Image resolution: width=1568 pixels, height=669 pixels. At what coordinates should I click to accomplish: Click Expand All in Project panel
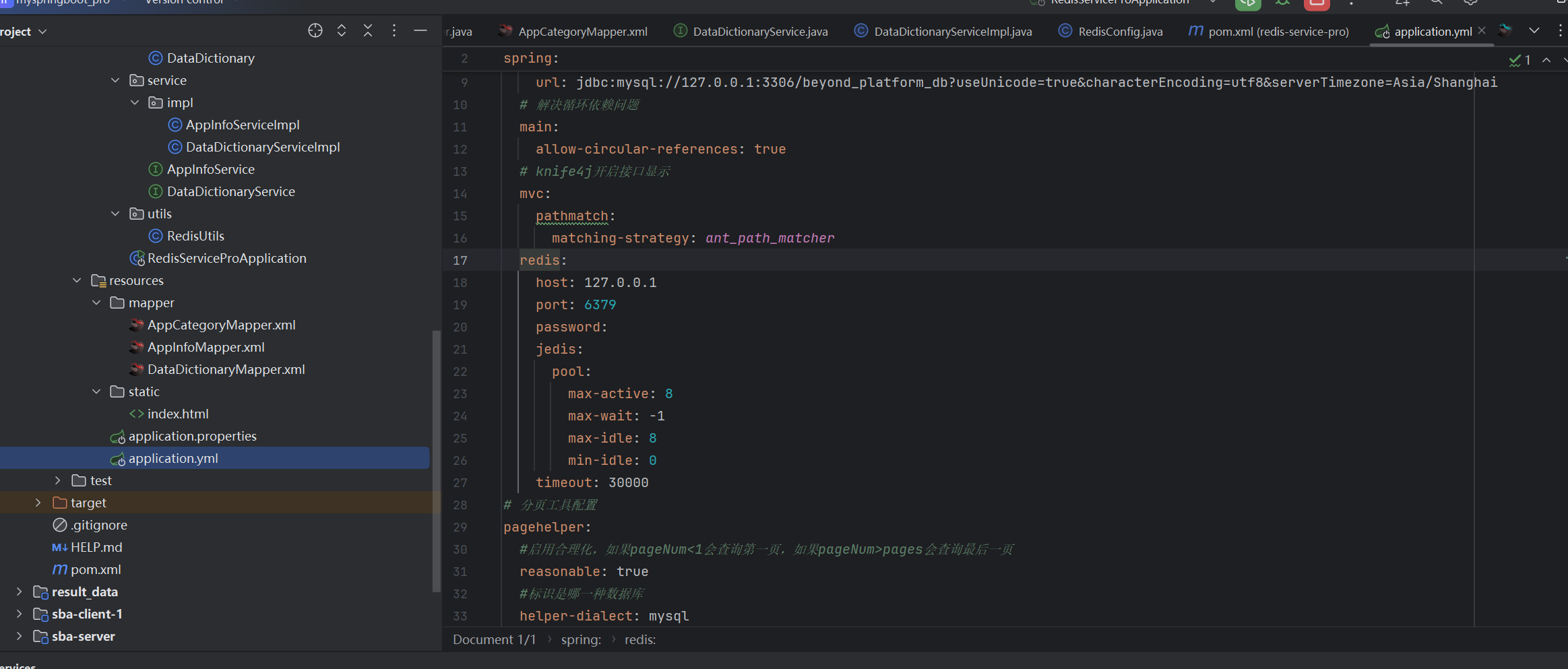pos(342,31)
